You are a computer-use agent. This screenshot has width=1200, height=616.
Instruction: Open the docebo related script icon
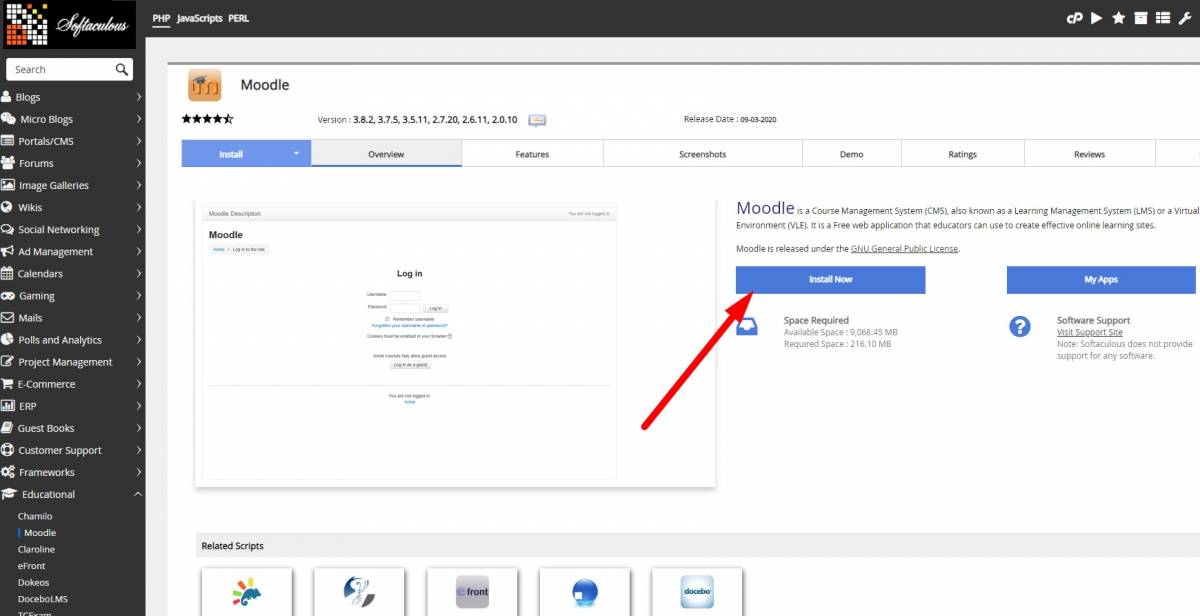pos(697,592)
